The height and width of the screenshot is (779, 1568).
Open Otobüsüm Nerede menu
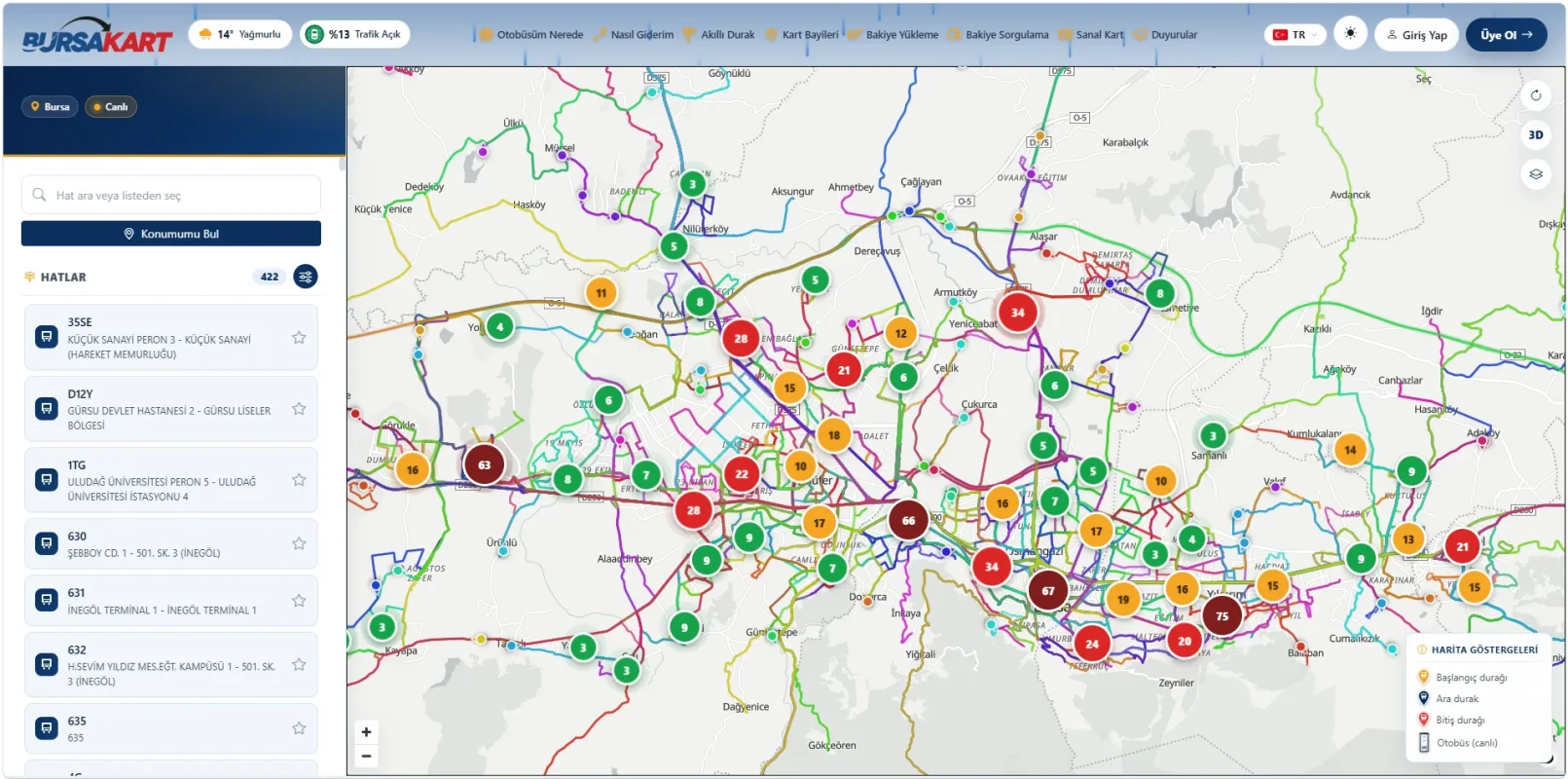[531, 35]
